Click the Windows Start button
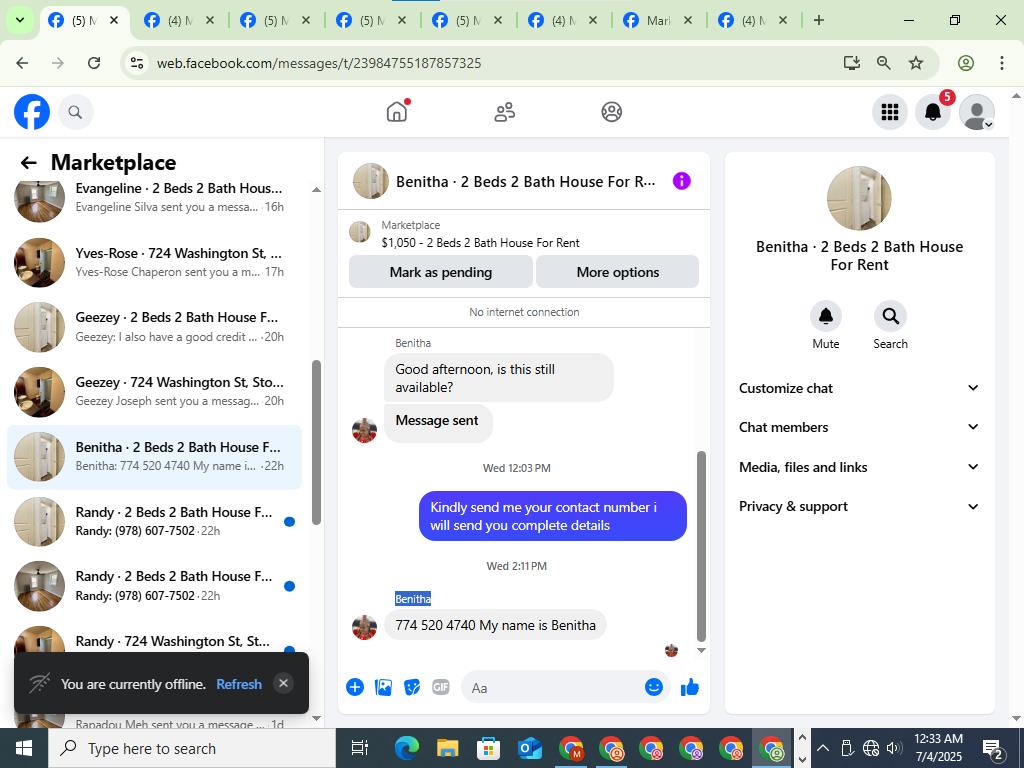This screenshot has width=1024, height=768. tap(24, 748)
